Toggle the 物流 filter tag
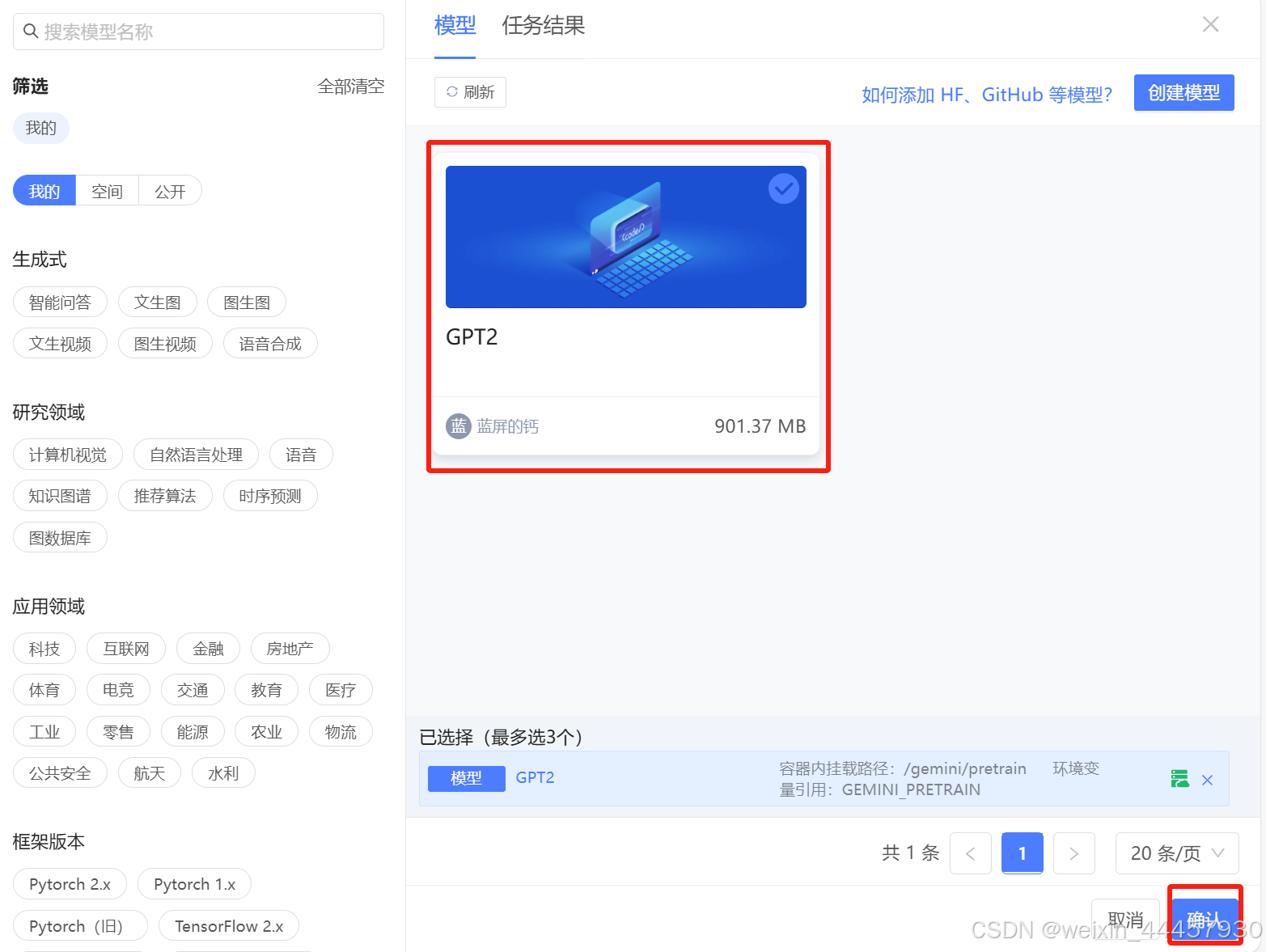The height and width of the screenshot is (952, 1266). click(x=341, y=731)
